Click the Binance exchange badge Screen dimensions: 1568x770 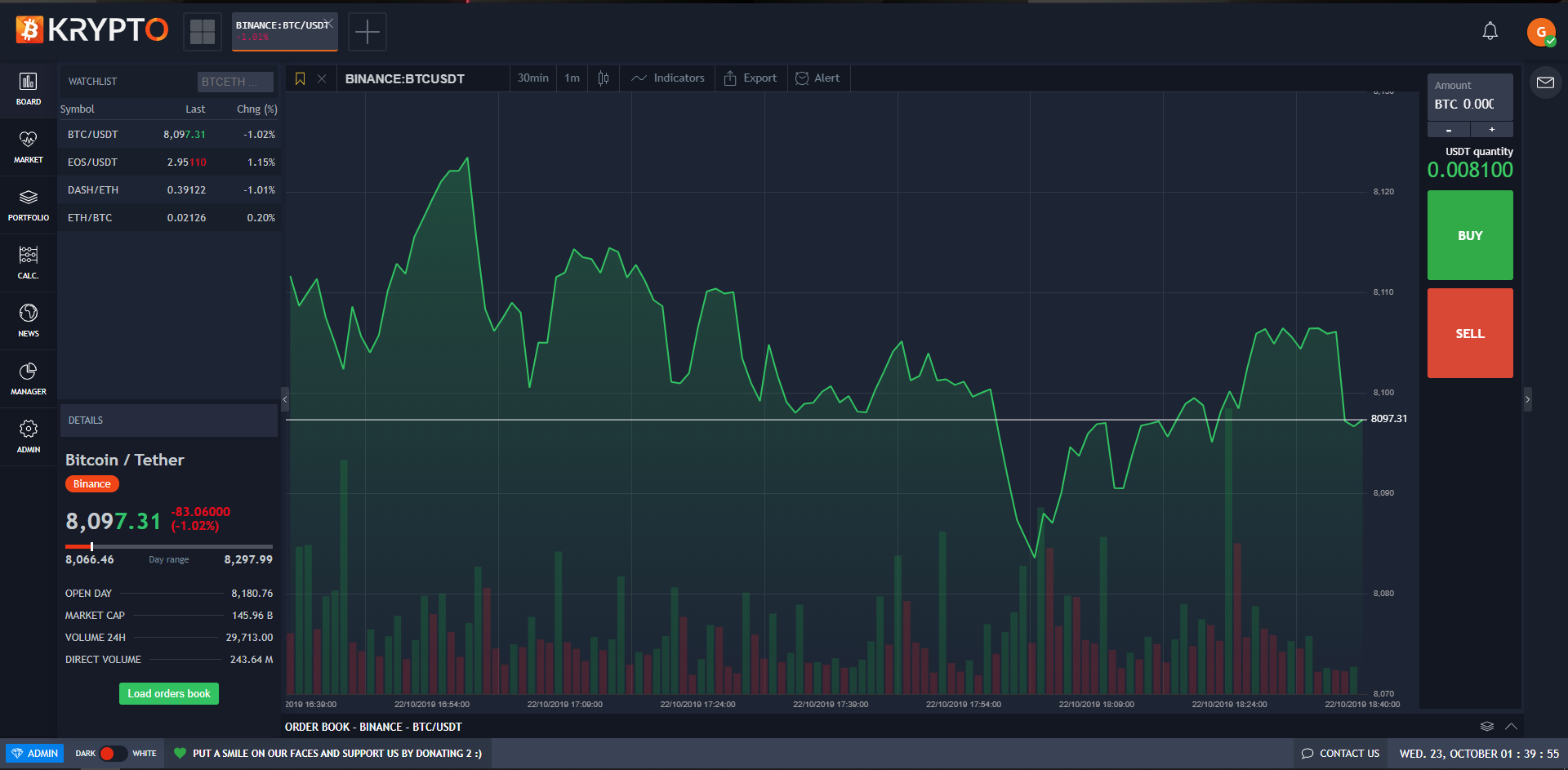tap(92, 484)
